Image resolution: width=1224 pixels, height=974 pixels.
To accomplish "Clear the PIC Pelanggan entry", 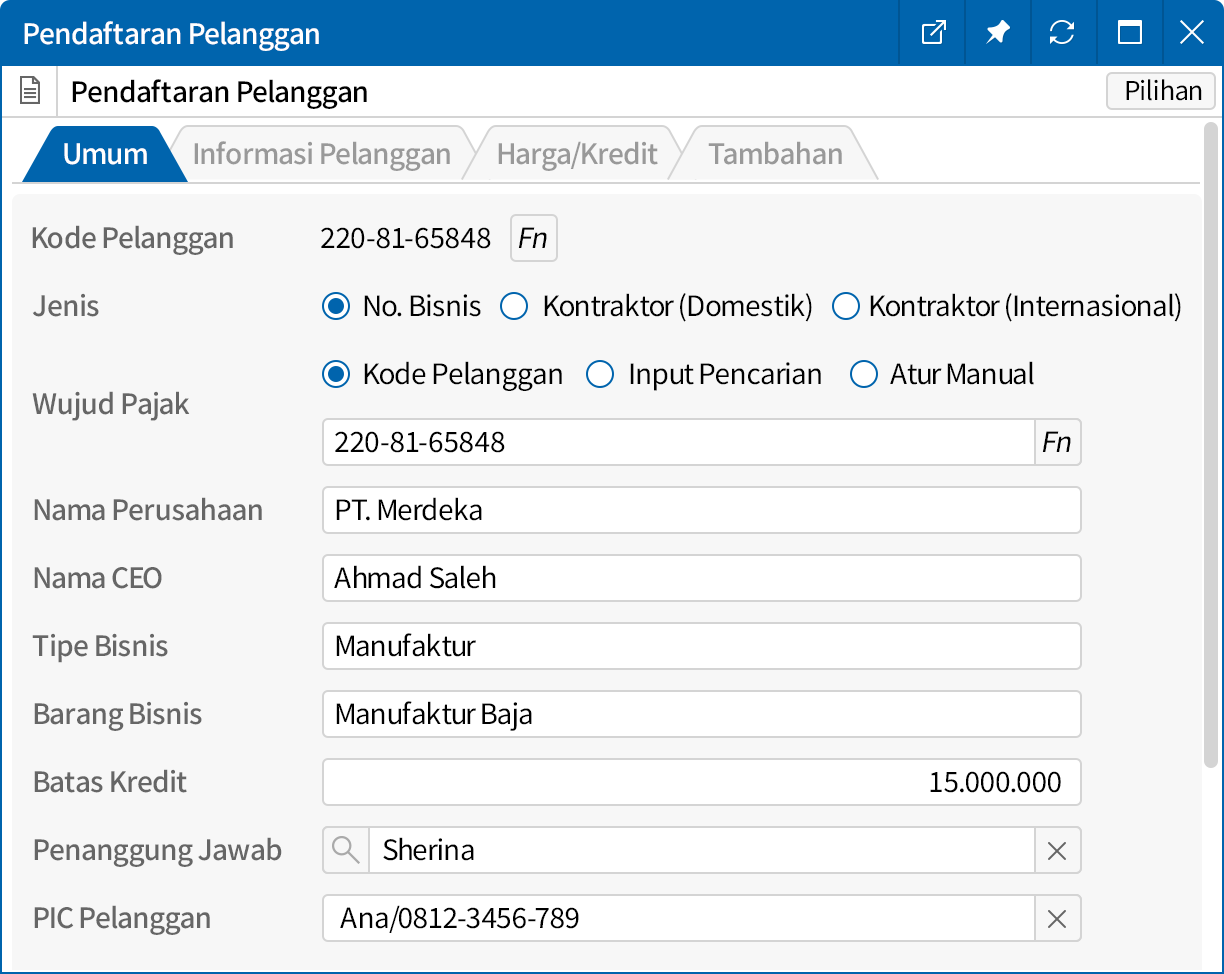I will (1057, 918).
